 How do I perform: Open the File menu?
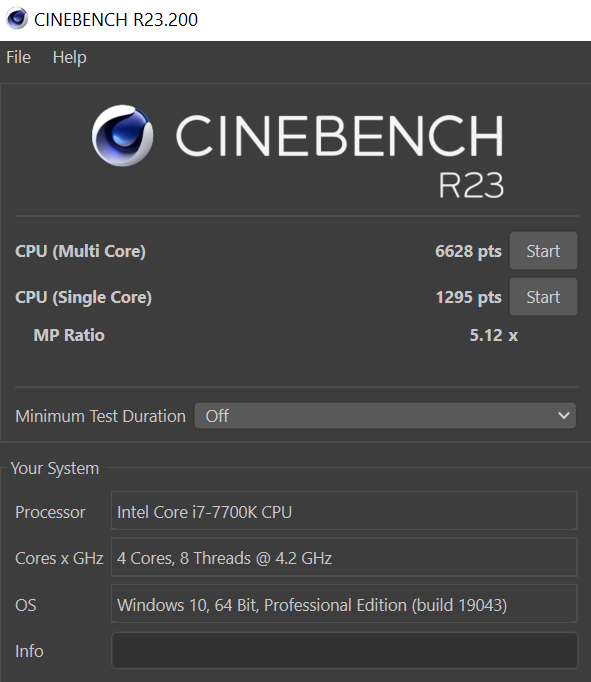[x=18, y=57]
